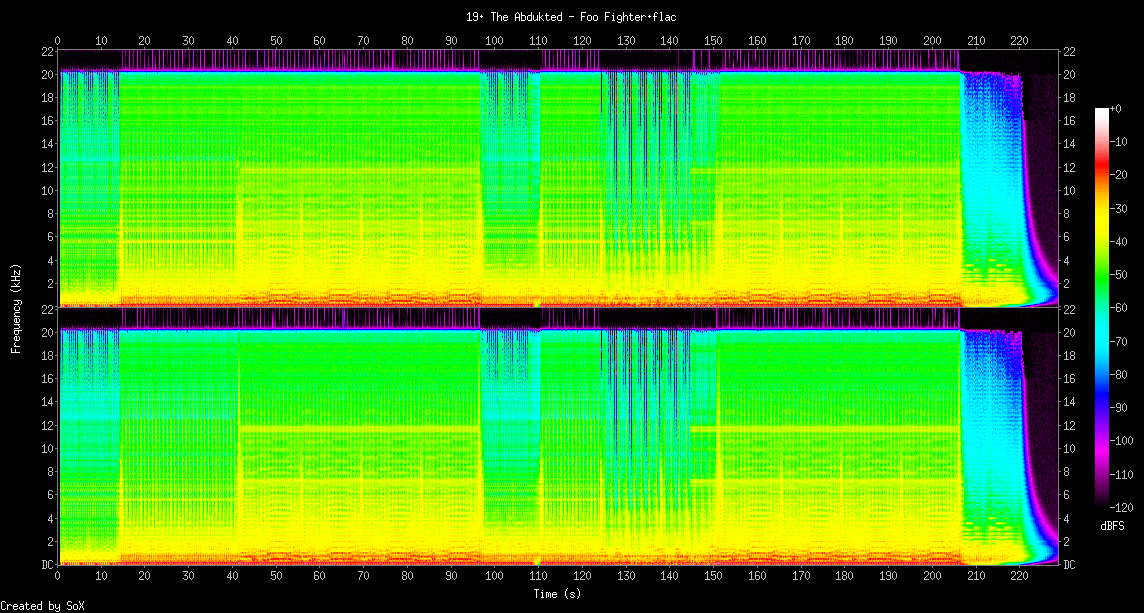Image resolution: width=1144 pixels, height=613 pixels.
Task: Click the 150 second mark on top time axis
Action: pyautogui.click(x=713, y=41)
